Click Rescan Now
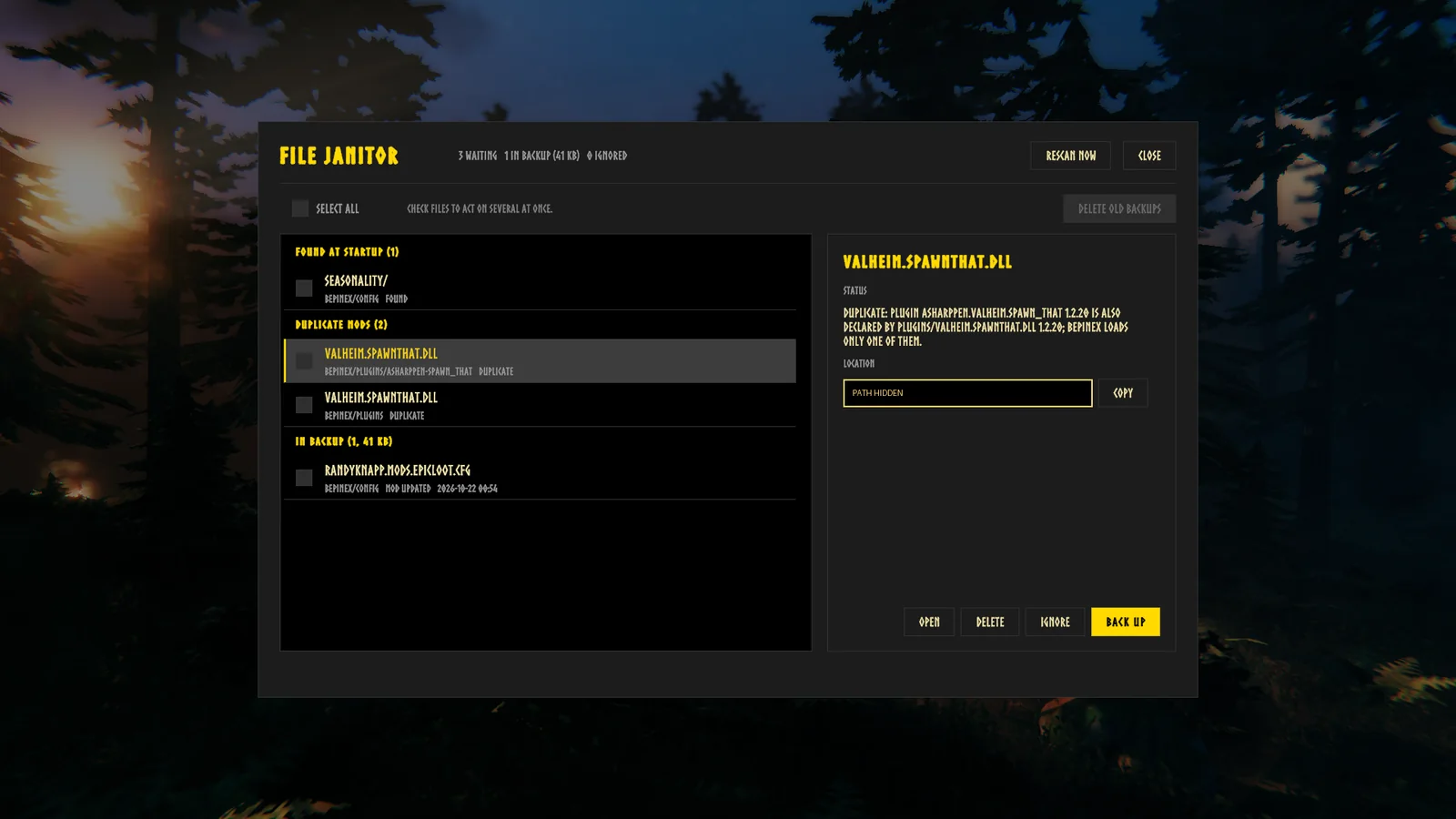The height and width of the screenshot is (819, 1456). click(1070, 156)
